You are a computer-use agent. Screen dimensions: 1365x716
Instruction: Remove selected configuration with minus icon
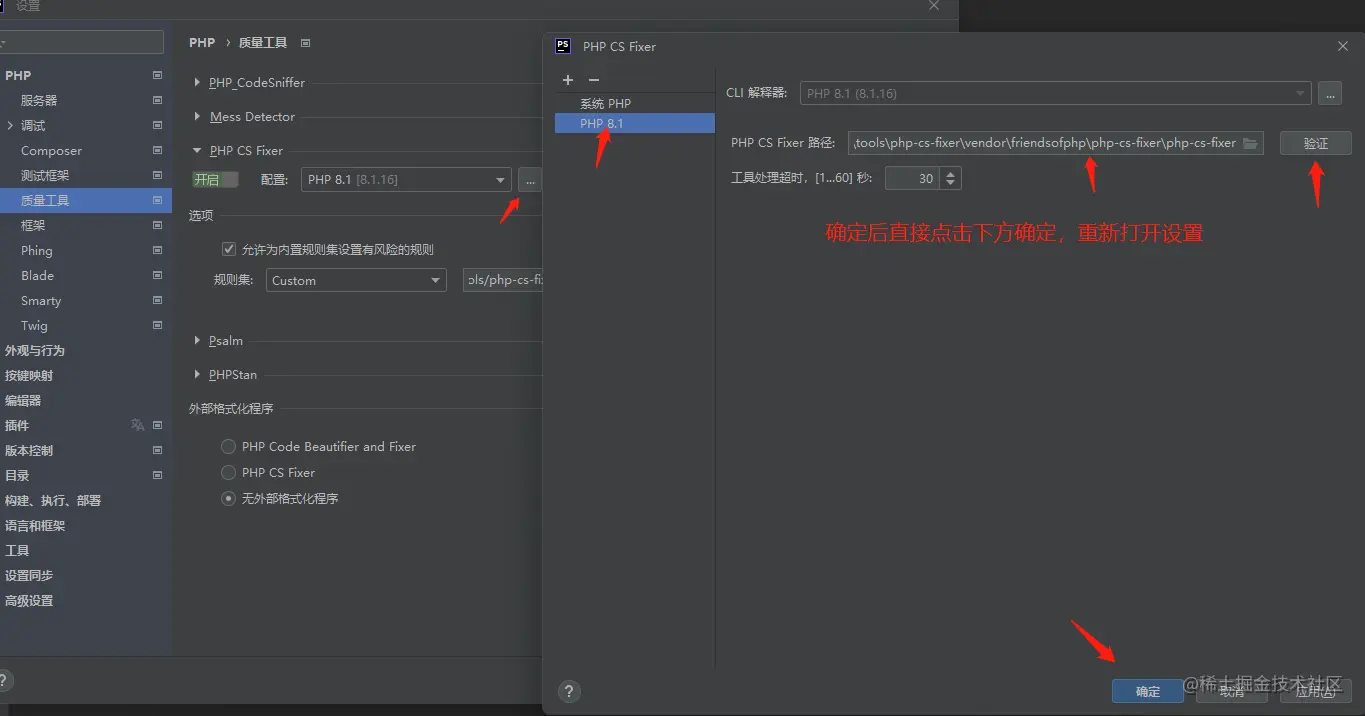(594, 80)
